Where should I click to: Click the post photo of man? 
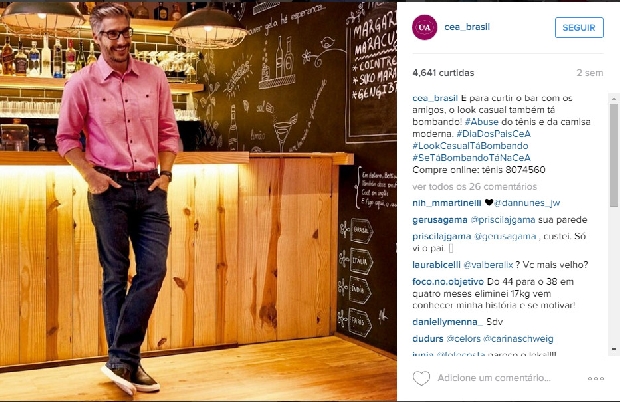198,201
